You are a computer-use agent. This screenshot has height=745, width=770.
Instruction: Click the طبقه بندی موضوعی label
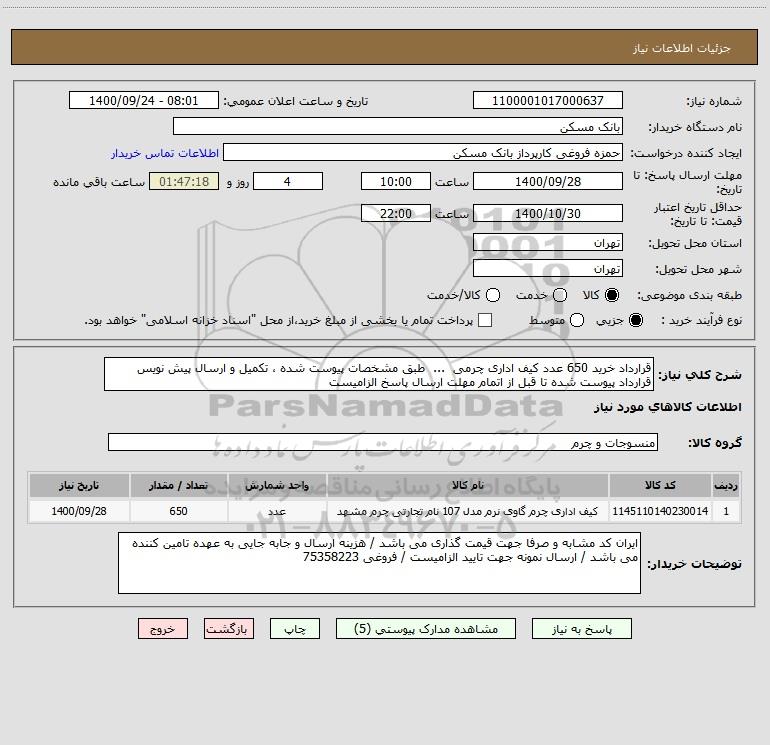coord(689,296)
